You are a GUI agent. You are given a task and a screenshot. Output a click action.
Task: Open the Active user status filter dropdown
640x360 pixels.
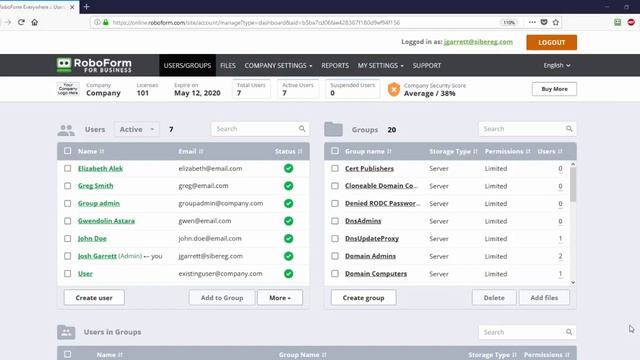pos(137,129)
